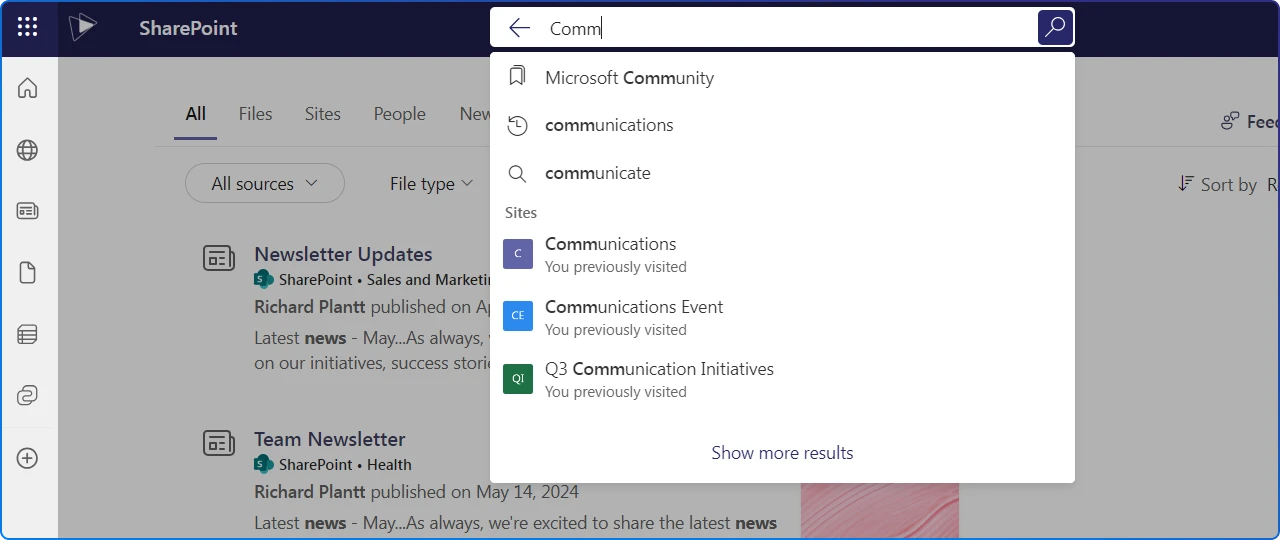Image resolution: width=1280 pixels, height=540 pixels.
Task: Select the Microsoft Community bookmark suggestion
Action: click(x=782, y=78)
